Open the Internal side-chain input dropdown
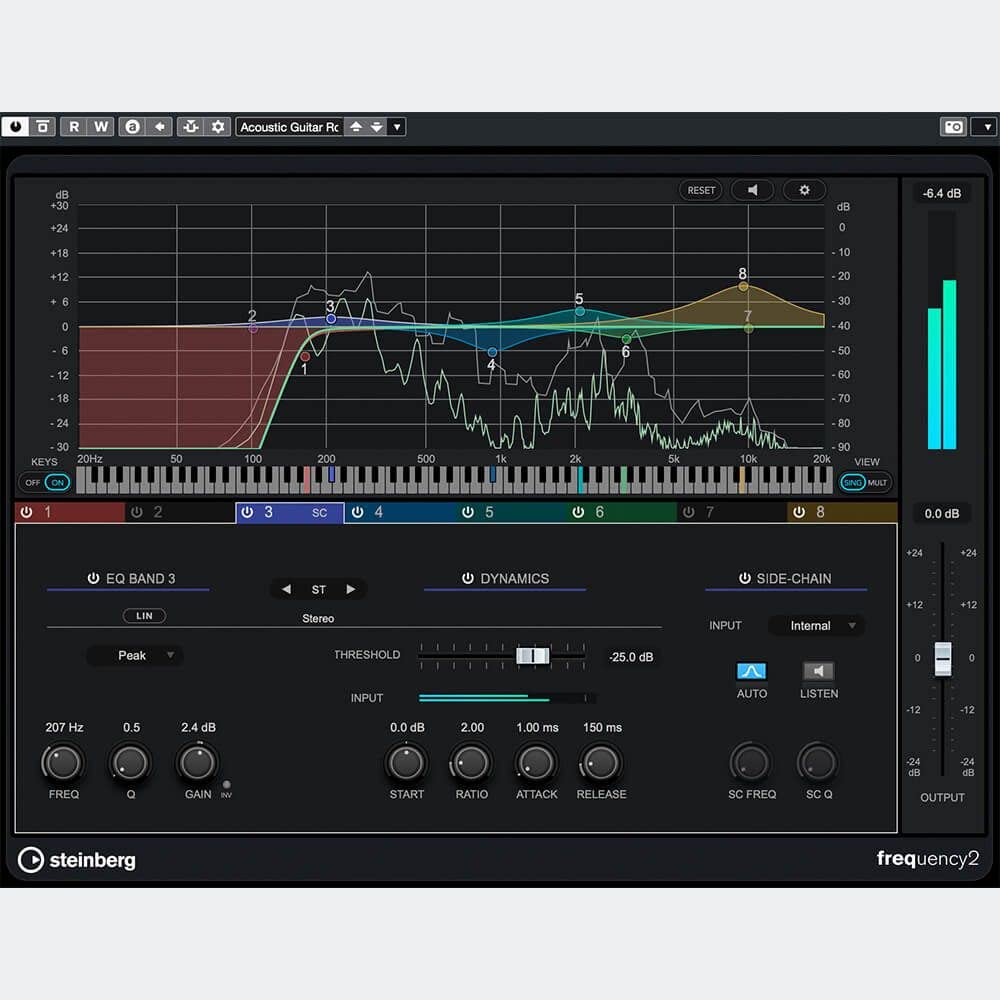Viewport: 1000px width, 1000px height. (816, 626)
